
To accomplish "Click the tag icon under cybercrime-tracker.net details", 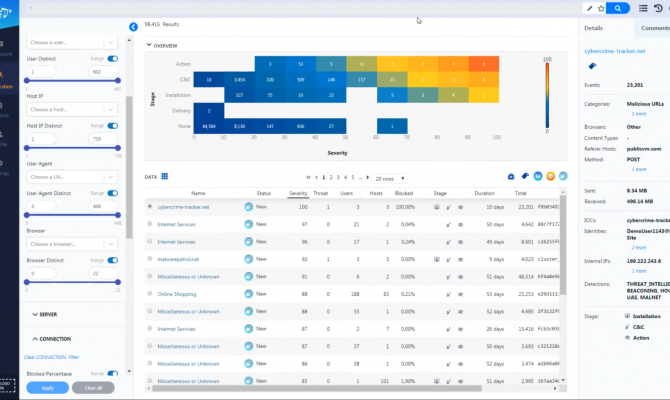I will pyautogui.click(x=592, y=66).
